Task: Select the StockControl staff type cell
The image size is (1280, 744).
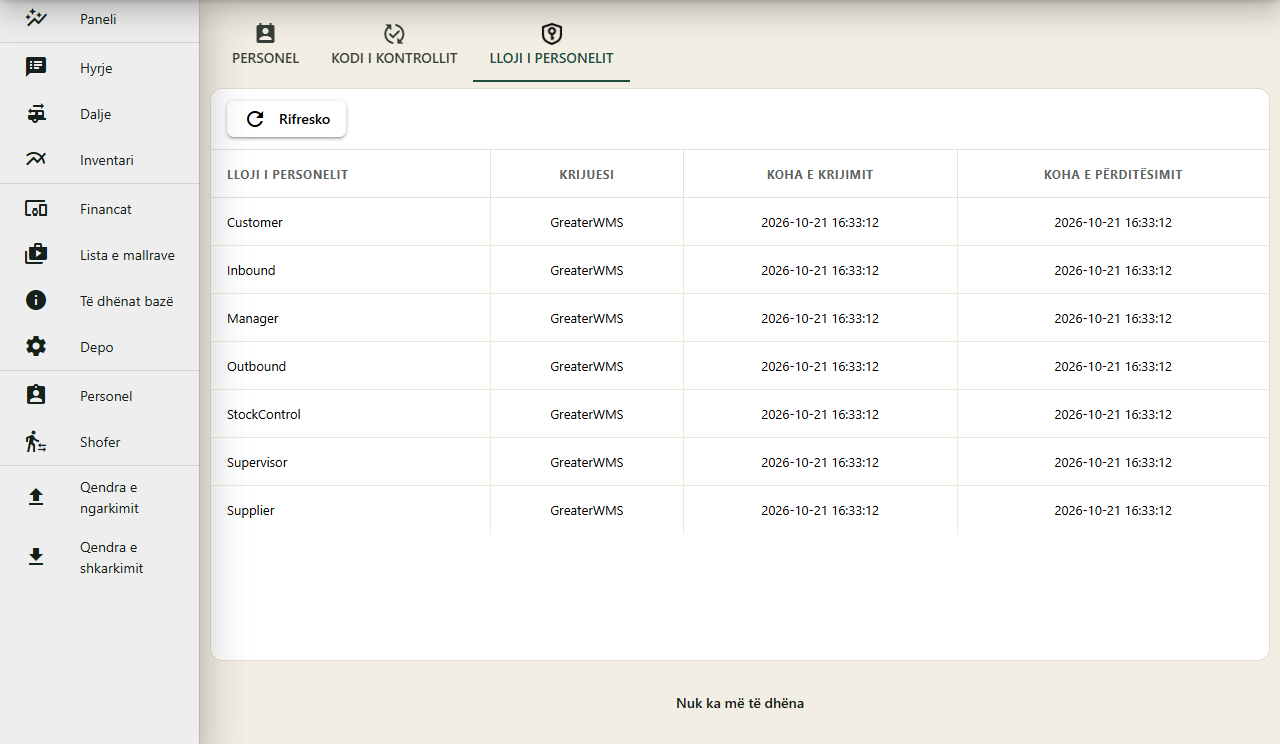Action: click(350, 414)
